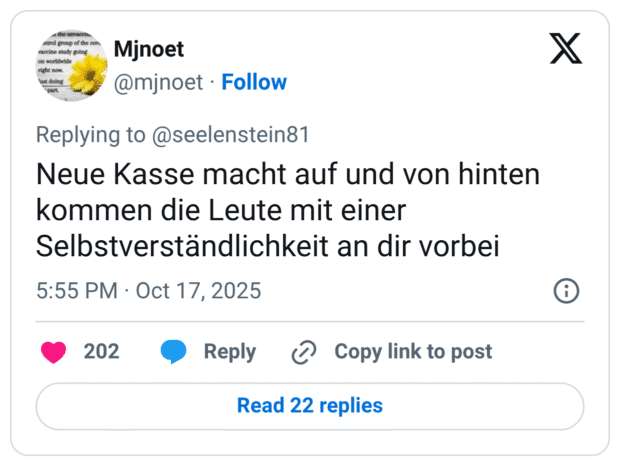Click the Oct 17, 2025 date
The image size is (620, 466).
click(x=198, y=291)
